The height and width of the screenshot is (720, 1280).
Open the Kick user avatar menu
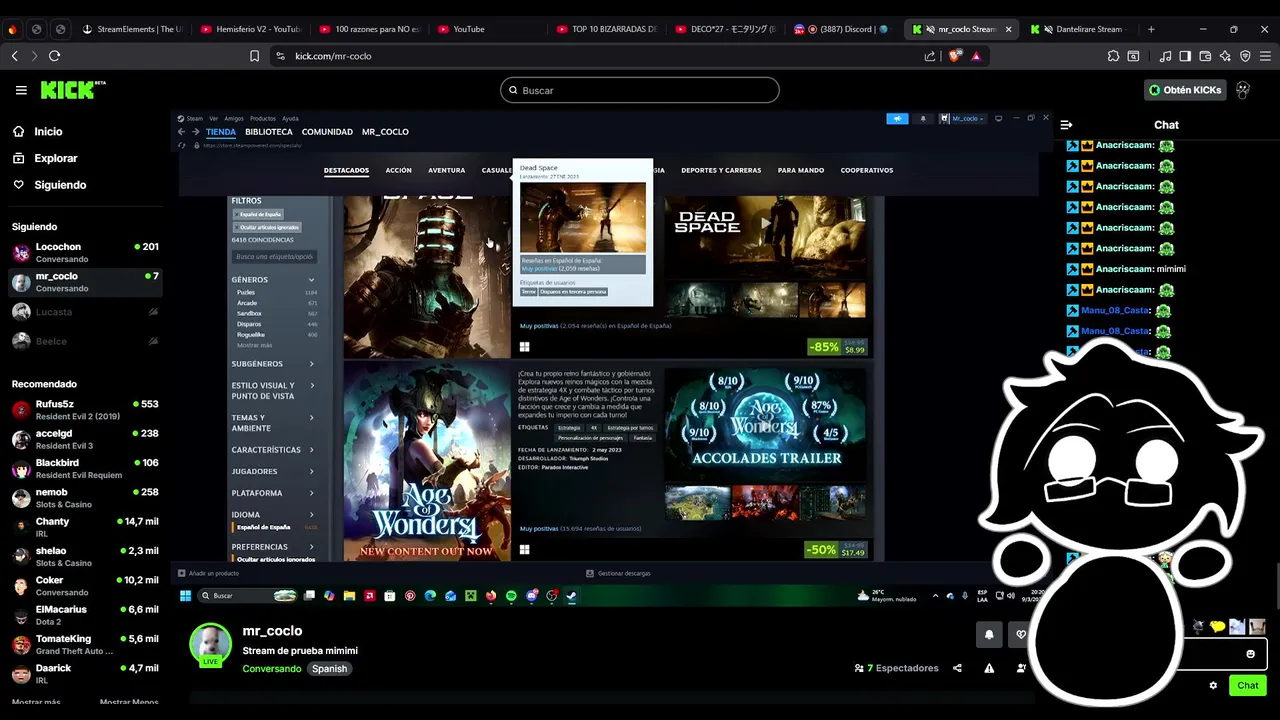(1243, 90)
